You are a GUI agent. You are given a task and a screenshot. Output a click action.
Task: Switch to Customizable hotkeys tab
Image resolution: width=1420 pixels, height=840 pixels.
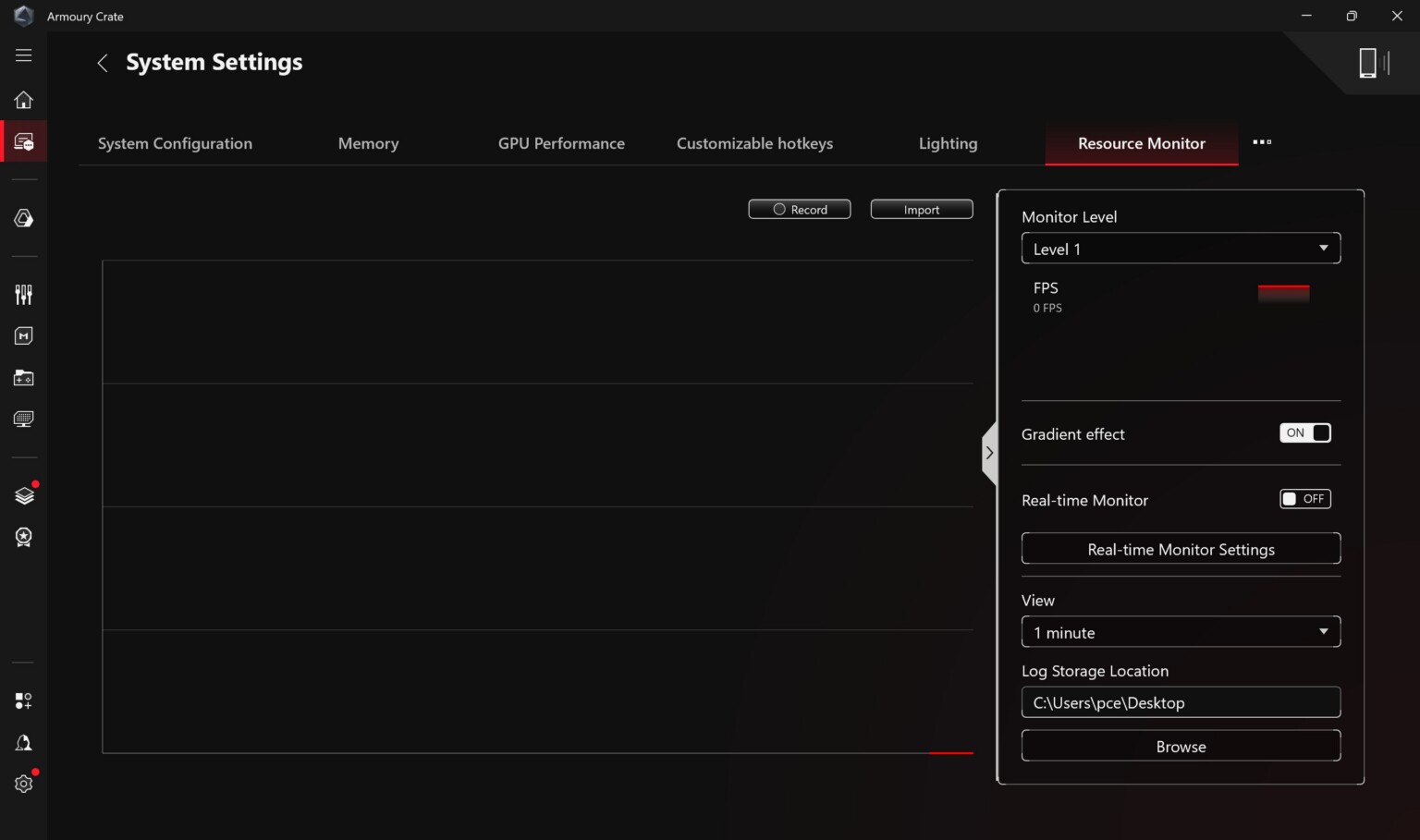click(754, 143)
